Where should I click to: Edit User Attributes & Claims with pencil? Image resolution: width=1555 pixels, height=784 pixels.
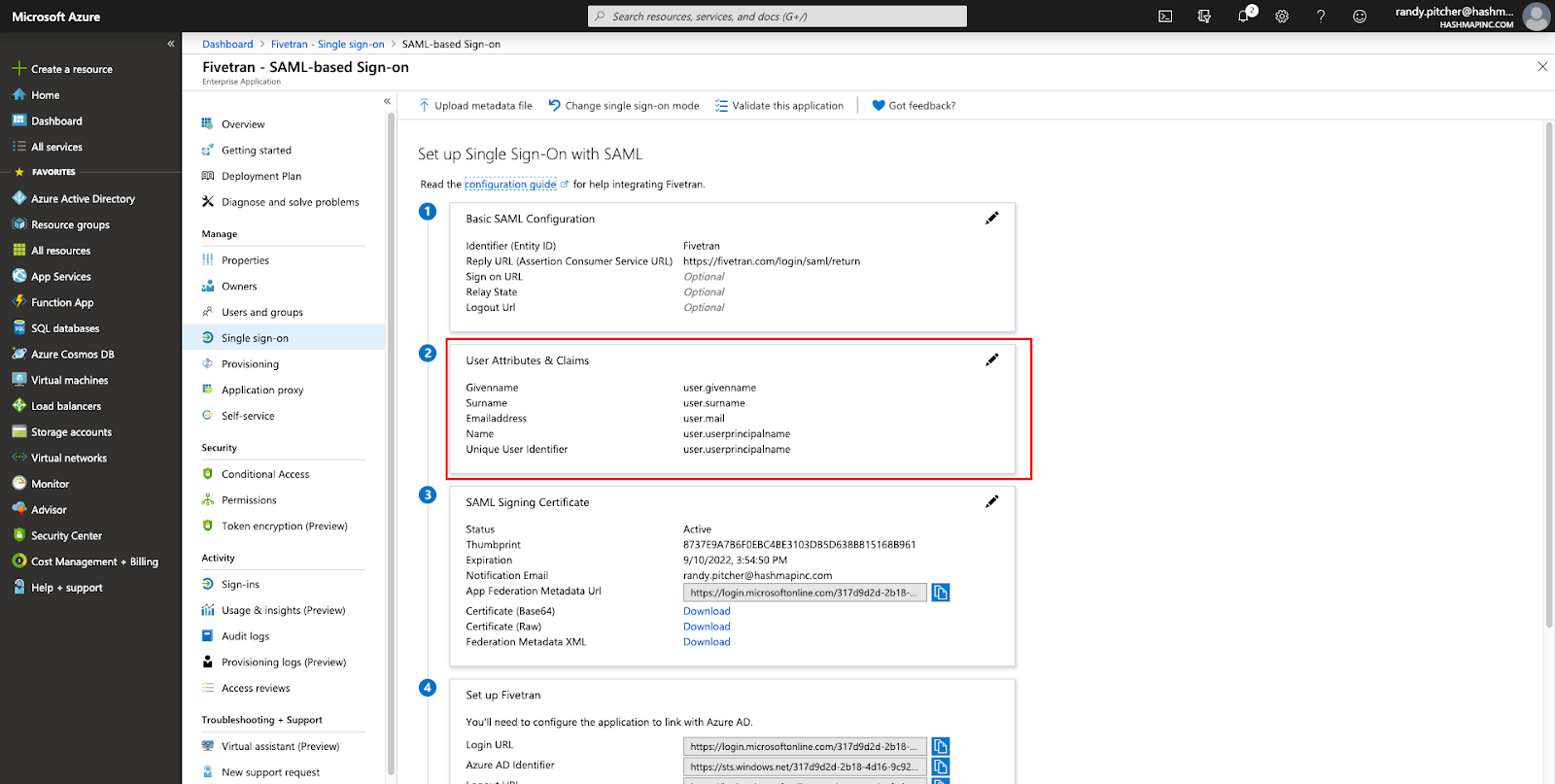coord(992,360)
